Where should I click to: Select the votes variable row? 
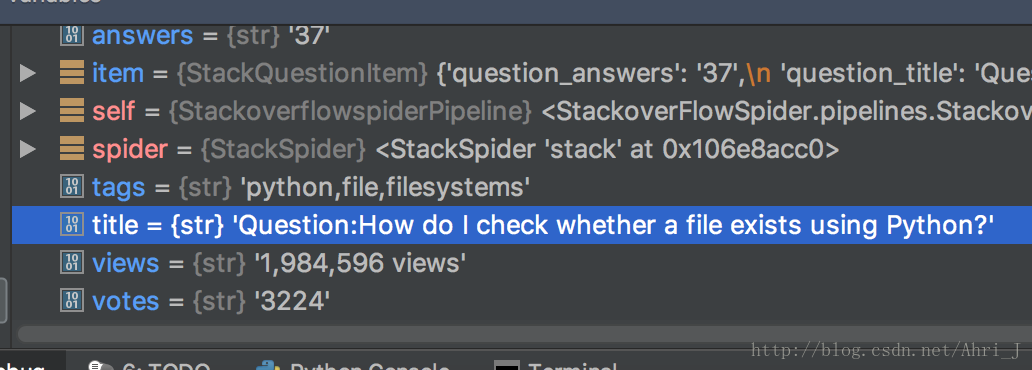point(522,302)
